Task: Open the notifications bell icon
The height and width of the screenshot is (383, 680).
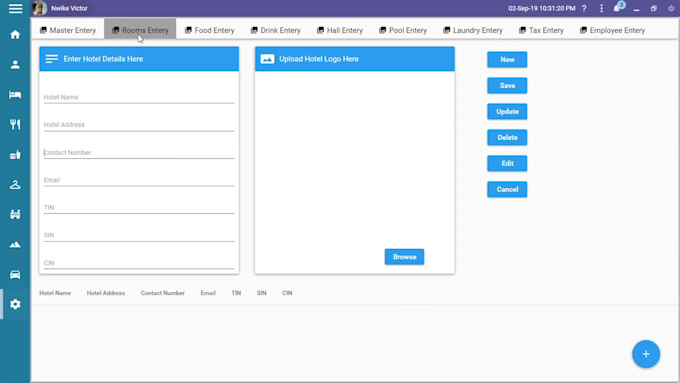Action: pos(617,8)
